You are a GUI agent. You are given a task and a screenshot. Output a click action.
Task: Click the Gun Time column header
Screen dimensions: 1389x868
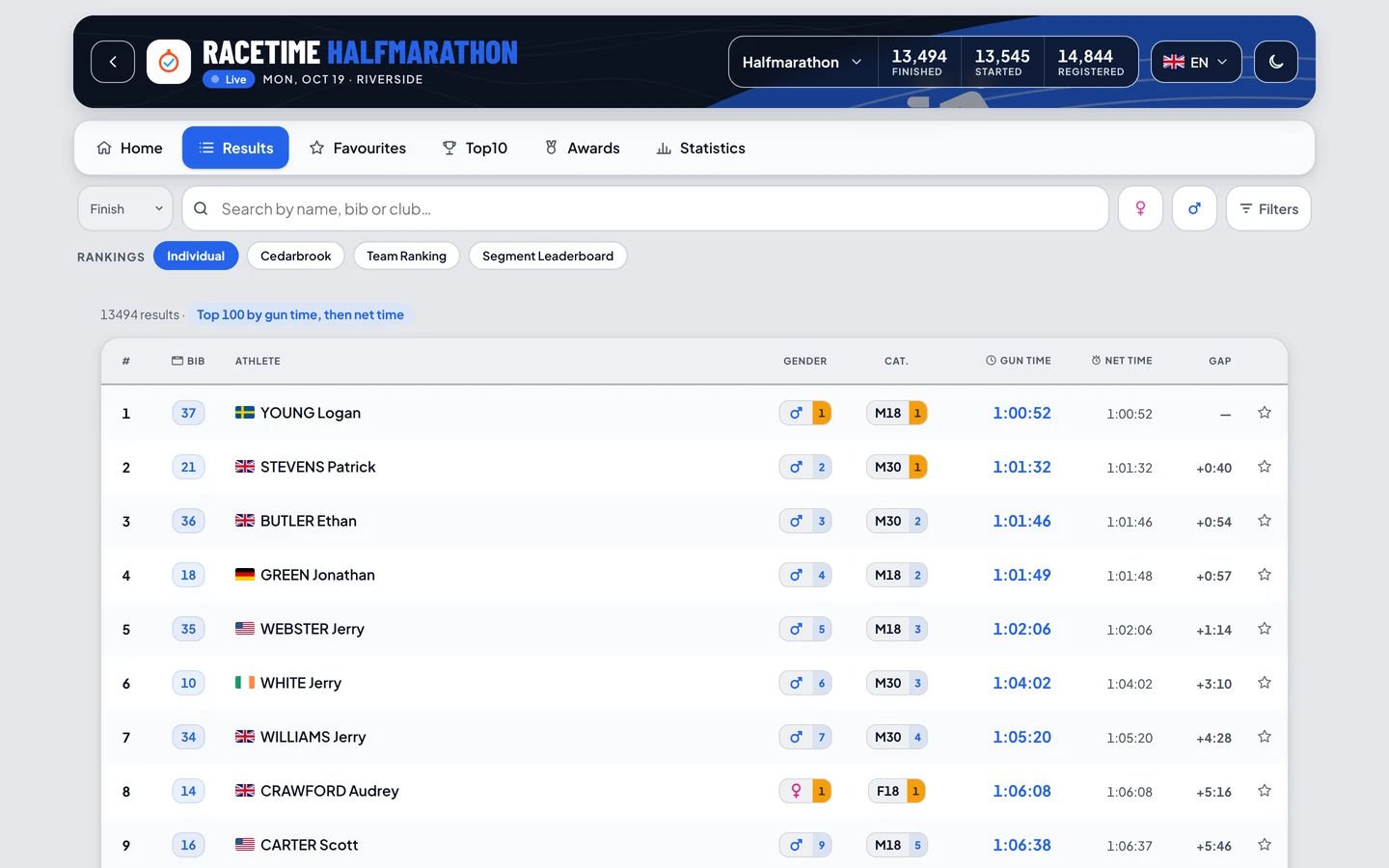click(1019, 361)
